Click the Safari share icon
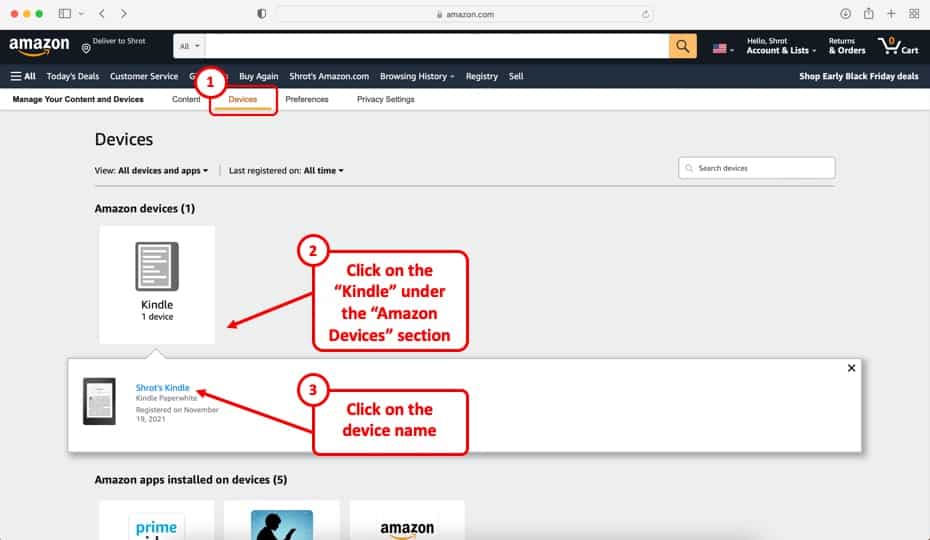The height and width of the screenshot is (540, 930). (868, 13)
